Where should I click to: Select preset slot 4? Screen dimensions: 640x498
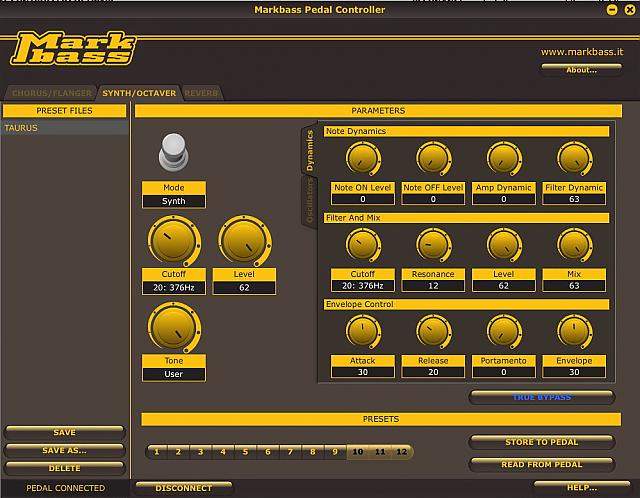tap(223, 452)
